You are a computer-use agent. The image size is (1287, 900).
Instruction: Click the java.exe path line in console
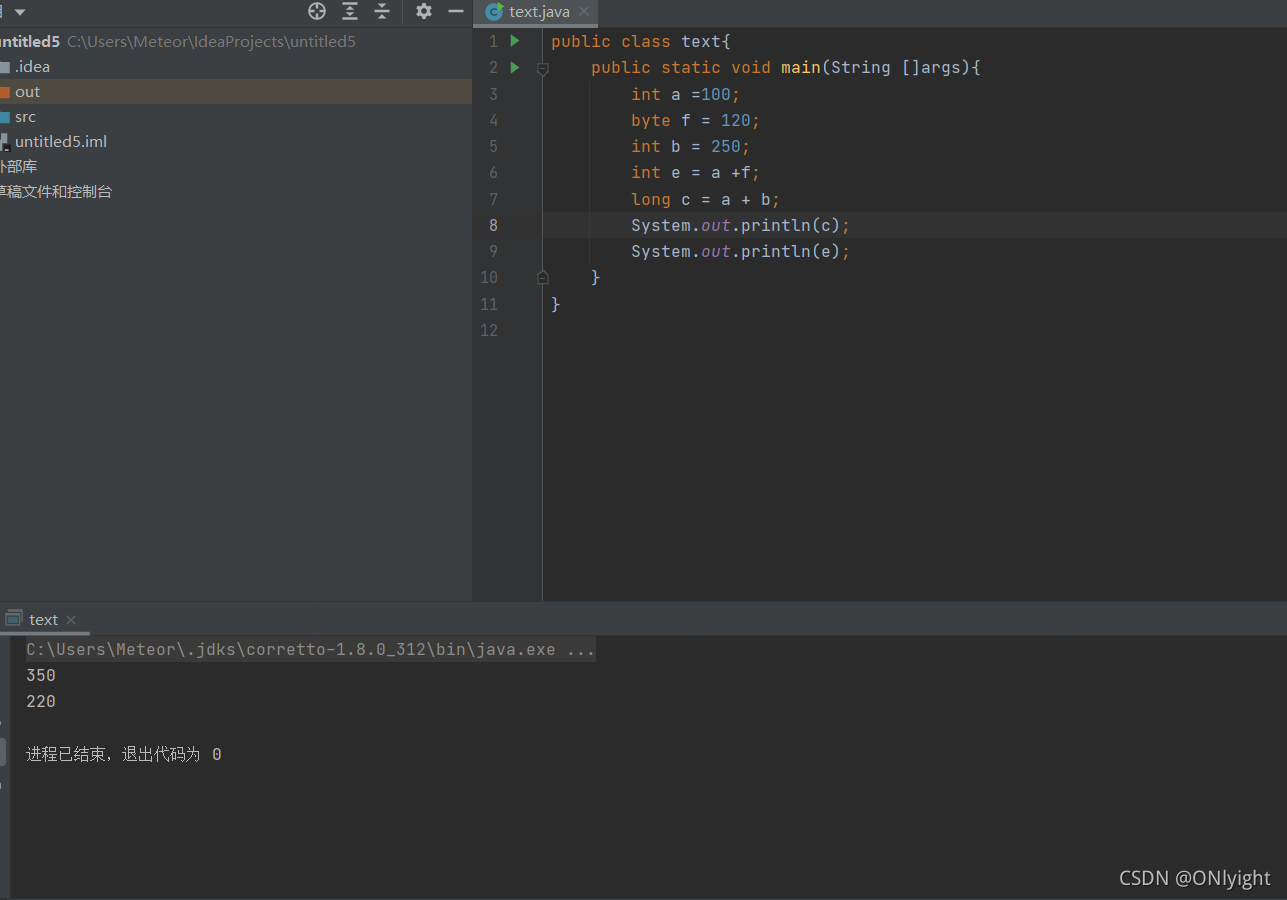[300, 649]
